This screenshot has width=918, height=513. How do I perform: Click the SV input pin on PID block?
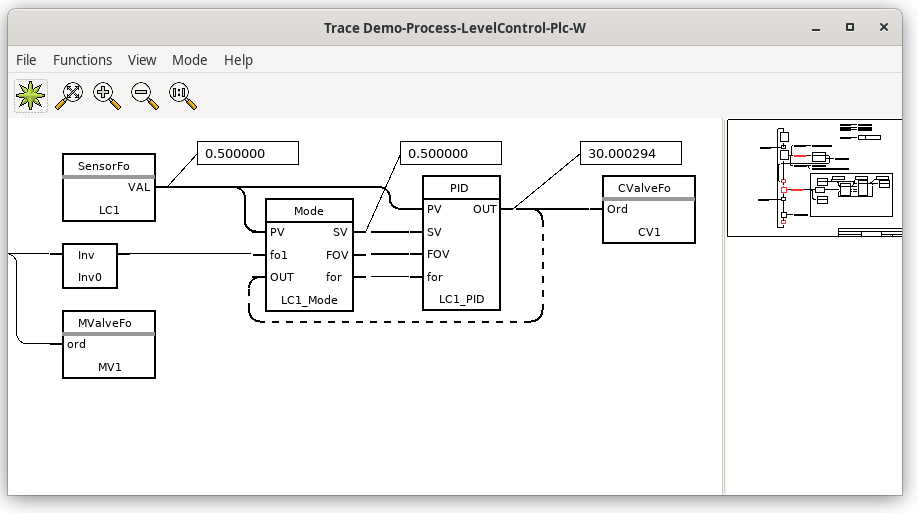[434, 232]
